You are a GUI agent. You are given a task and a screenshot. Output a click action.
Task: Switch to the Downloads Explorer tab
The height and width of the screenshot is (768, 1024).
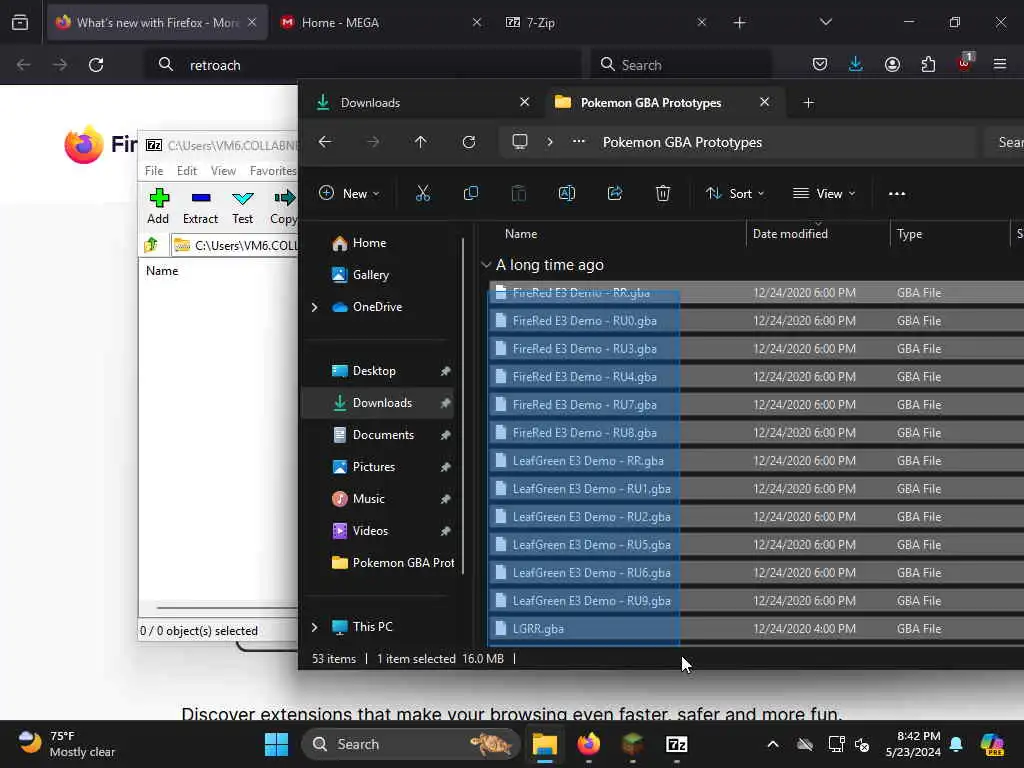coord(423,103)
